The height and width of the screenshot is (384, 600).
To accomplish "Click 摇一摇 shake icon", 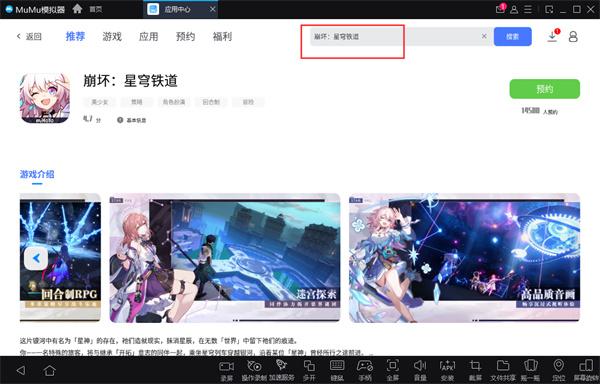I will [x=531, y=370].
